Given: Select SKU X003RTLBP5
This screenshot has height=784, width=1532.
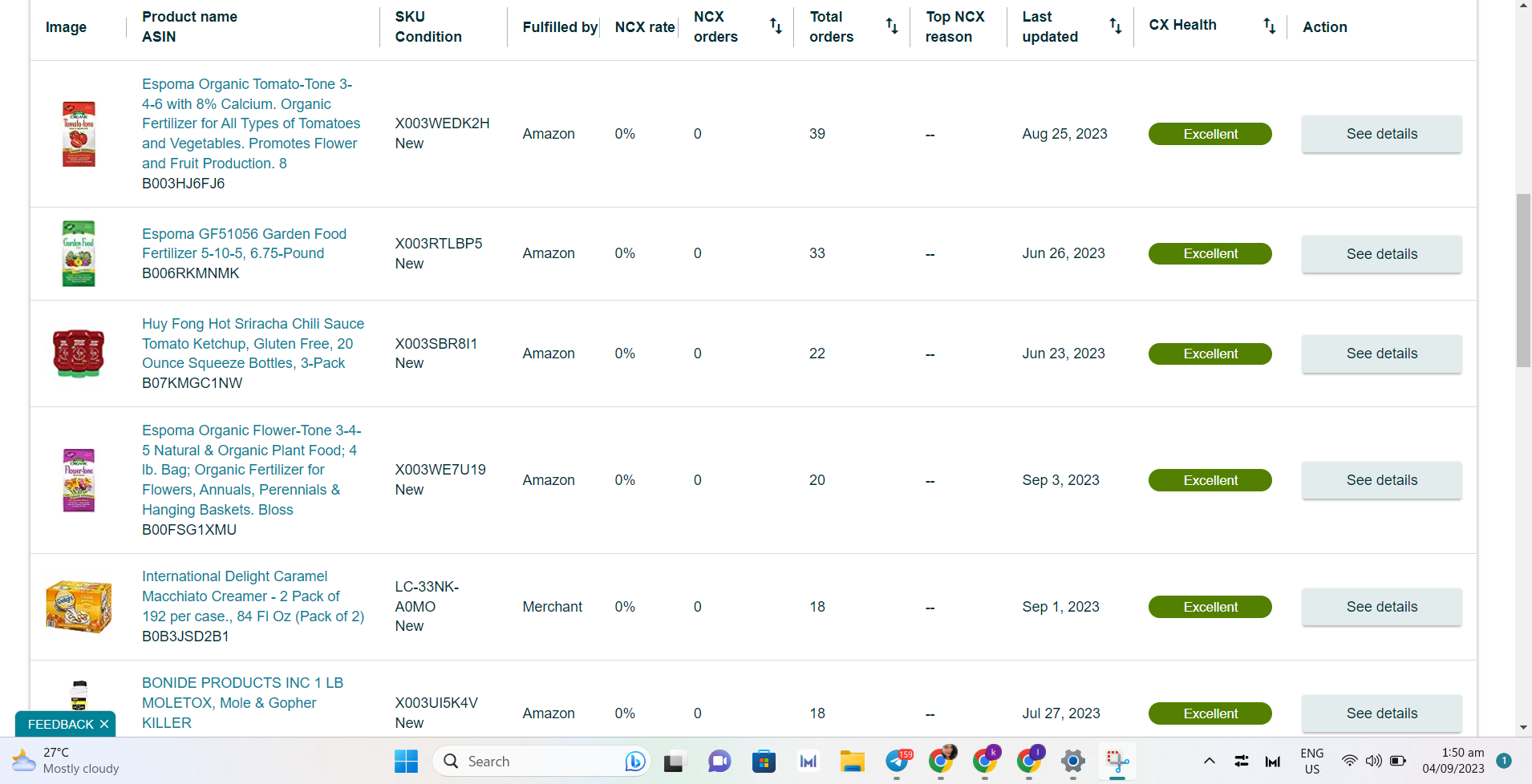Looking at the screenshot, I should 439,244.
